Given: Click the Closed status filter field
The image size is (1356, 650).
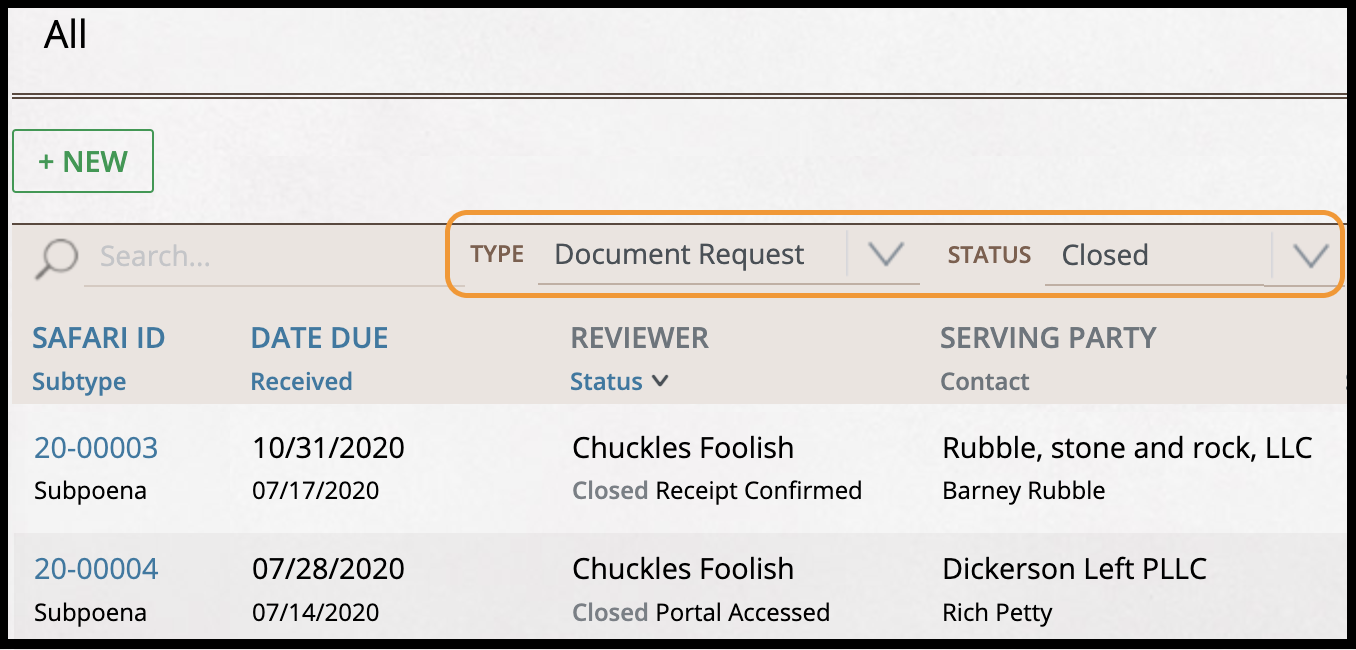Looking at the screenshot, I should click(x=1150, y=256).
